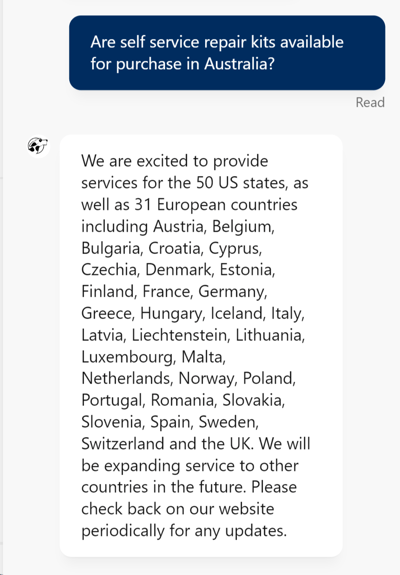This screenshot has width=400, height=575.
Task: Click the Read receipt label
Action: [370, 102]
